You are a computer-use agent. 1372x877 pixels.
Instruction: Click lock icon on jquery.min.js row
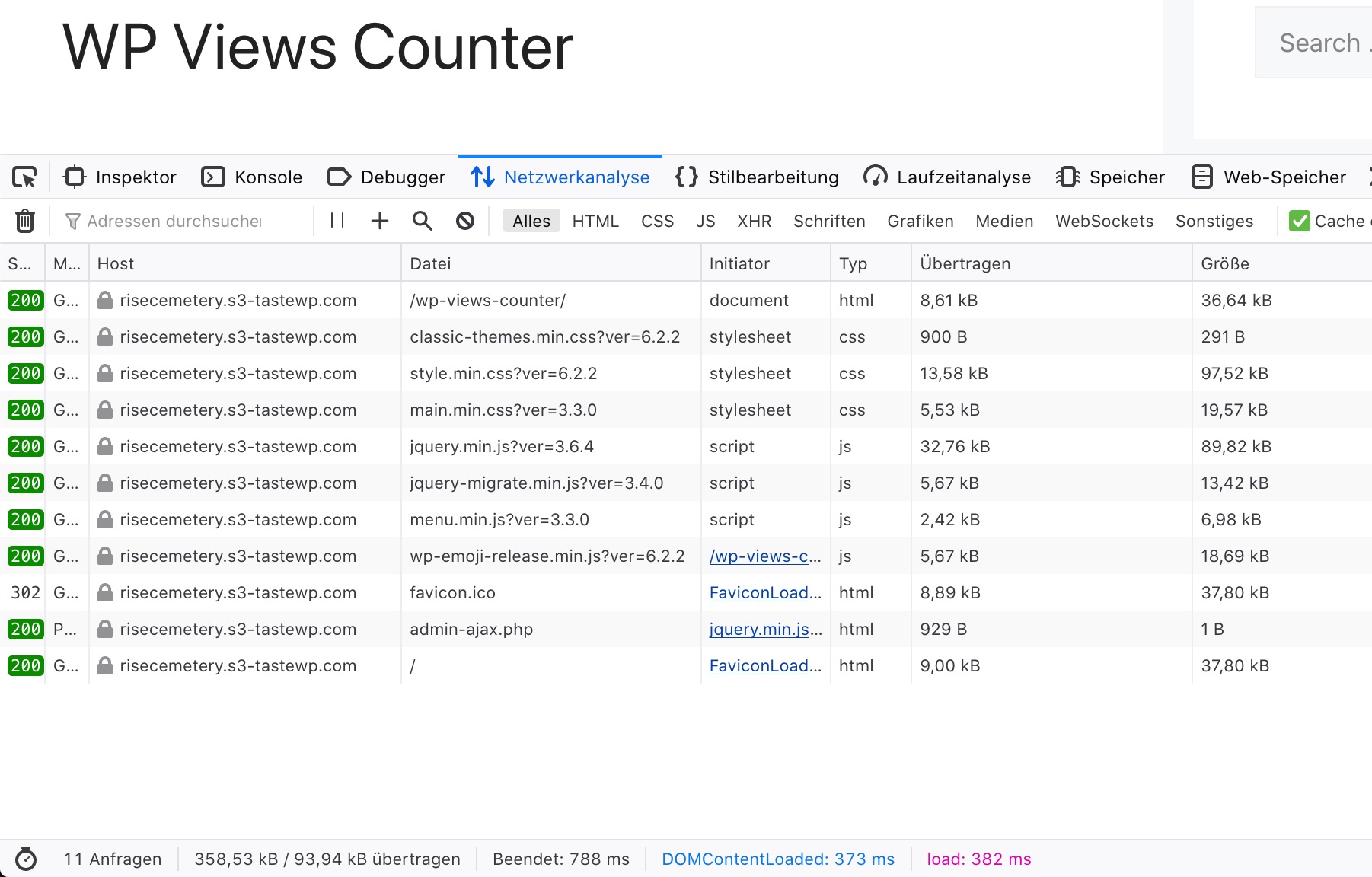coord(105,446)
